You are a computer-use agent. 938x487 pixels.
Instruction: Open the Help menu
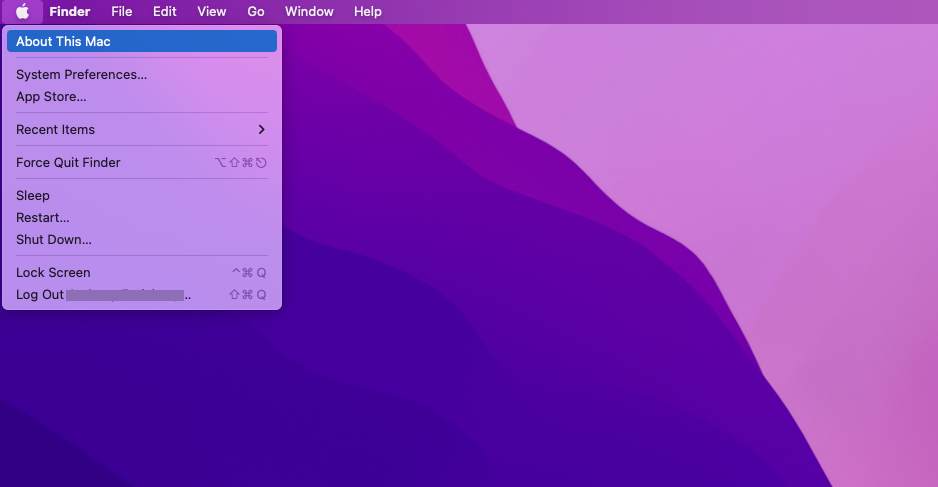click(x=367, y=11)
